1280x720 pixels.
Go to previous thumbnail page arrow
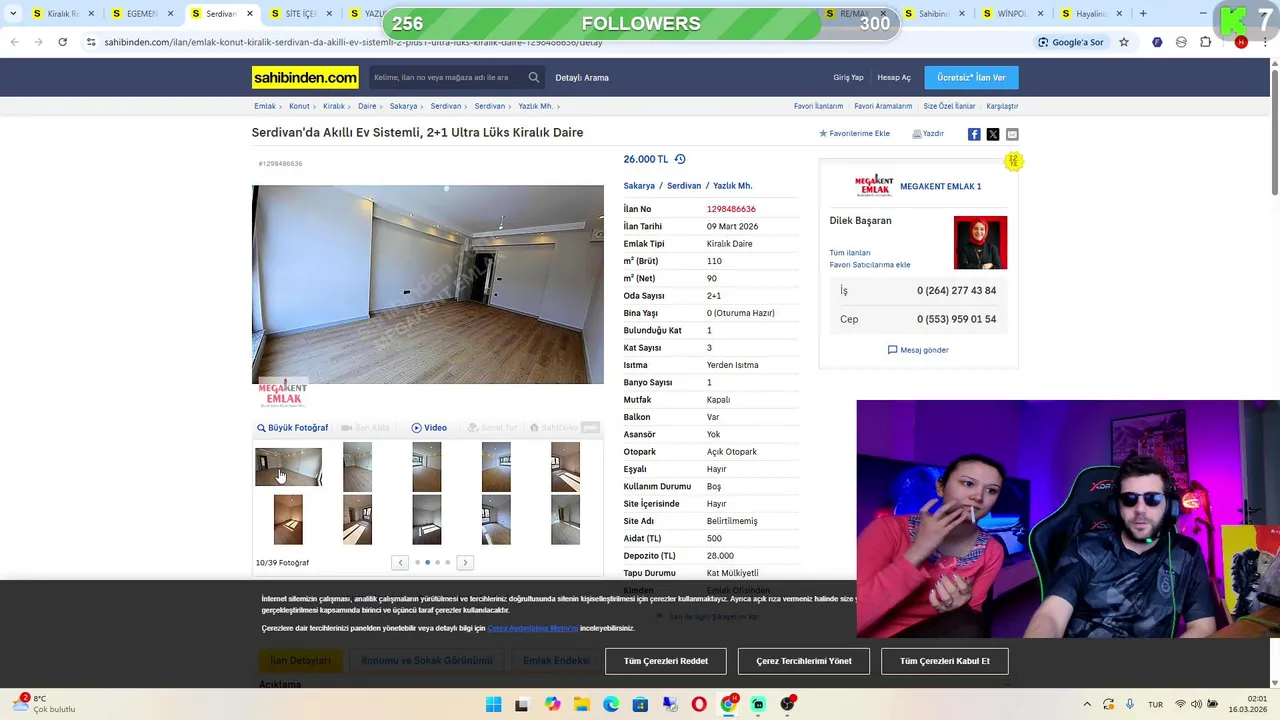click(x=400, y=563)
